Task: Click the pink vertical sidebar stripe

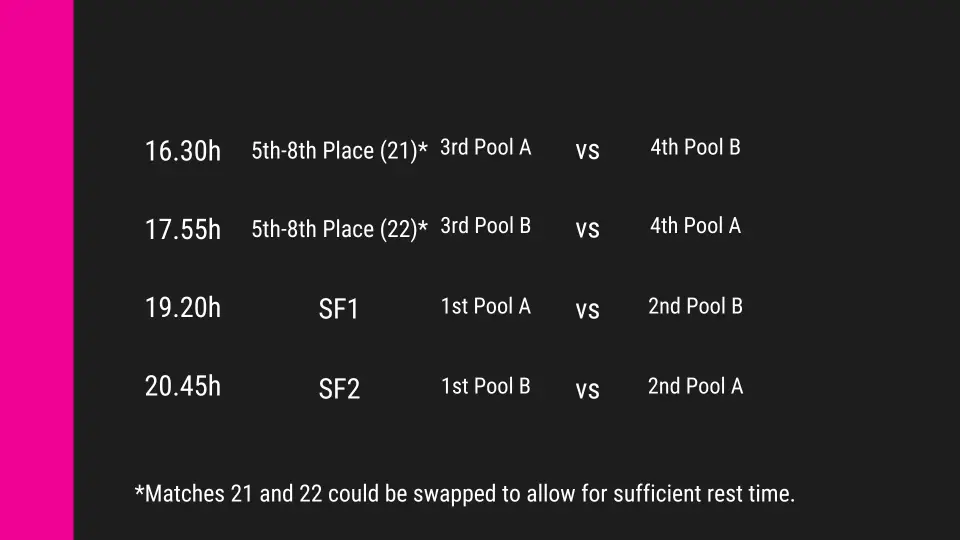Action: point(36,270)
